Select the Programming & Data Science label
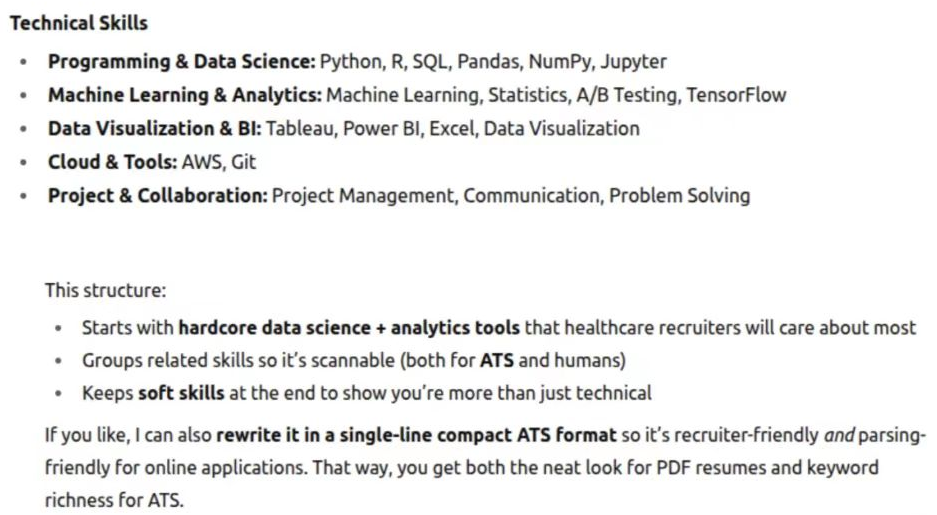The height and width of the screenshot is (515, 937). pos(182,61)
